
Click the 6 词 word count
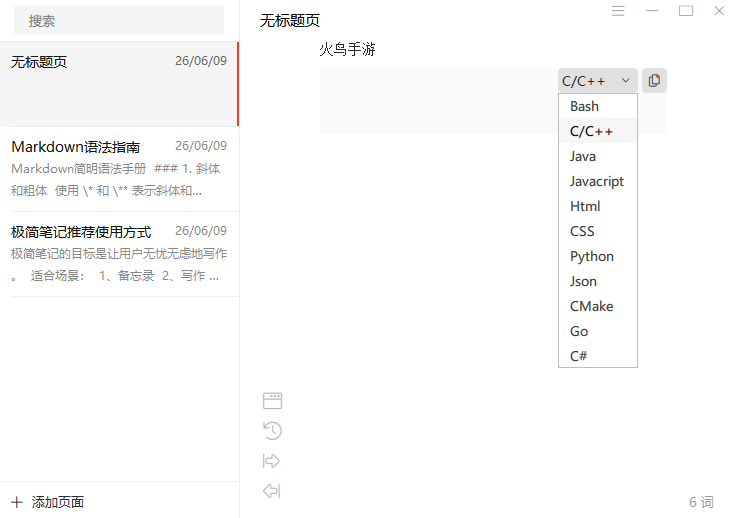(701, 502)
